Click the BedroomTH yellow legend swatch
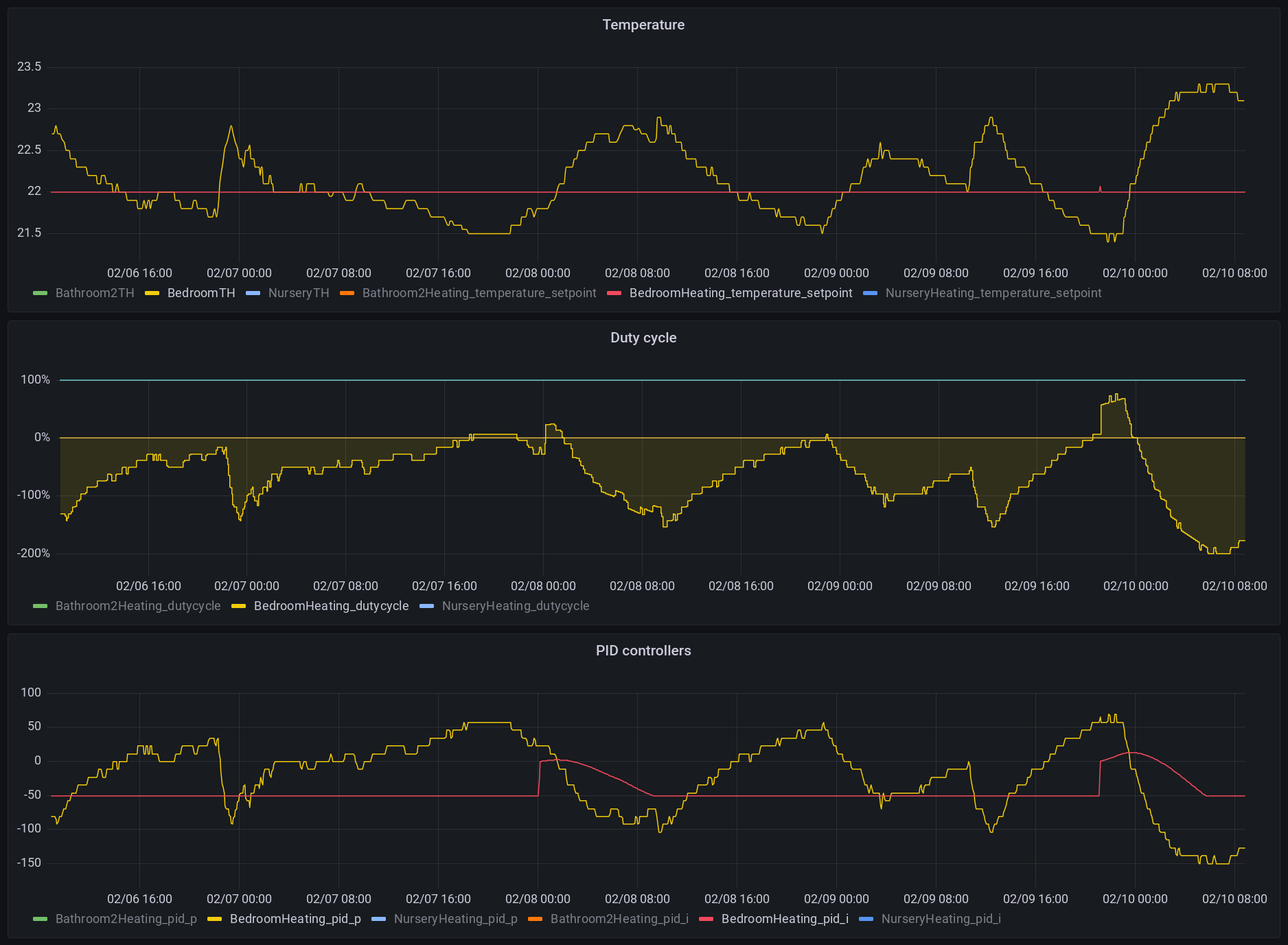Image resolution: width=1288 pixels, height=945 pixels. pos(152,293)
